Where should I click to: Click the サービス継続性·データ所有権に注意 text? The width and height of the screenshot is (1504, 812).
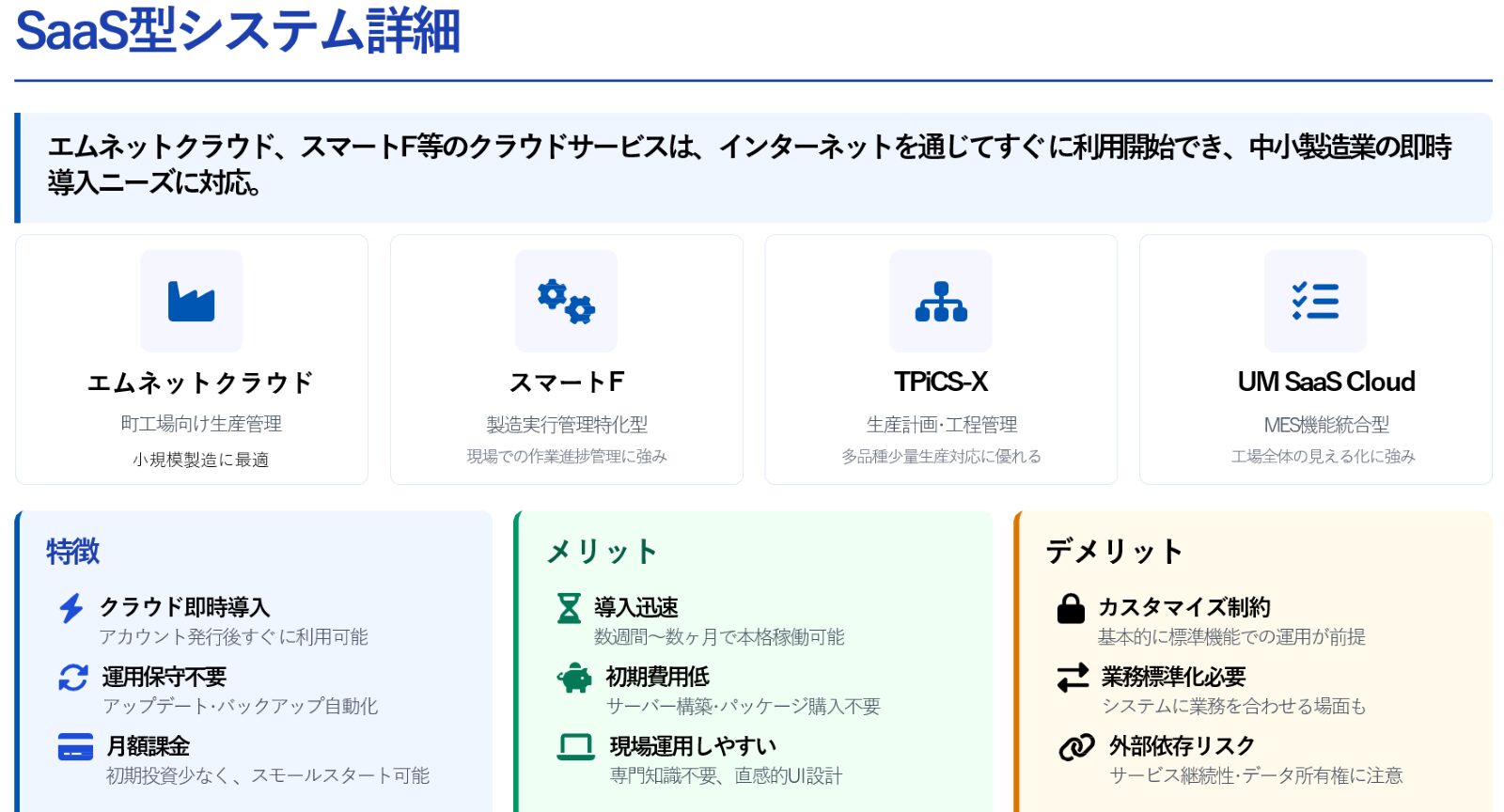(x=1256, y=776)
